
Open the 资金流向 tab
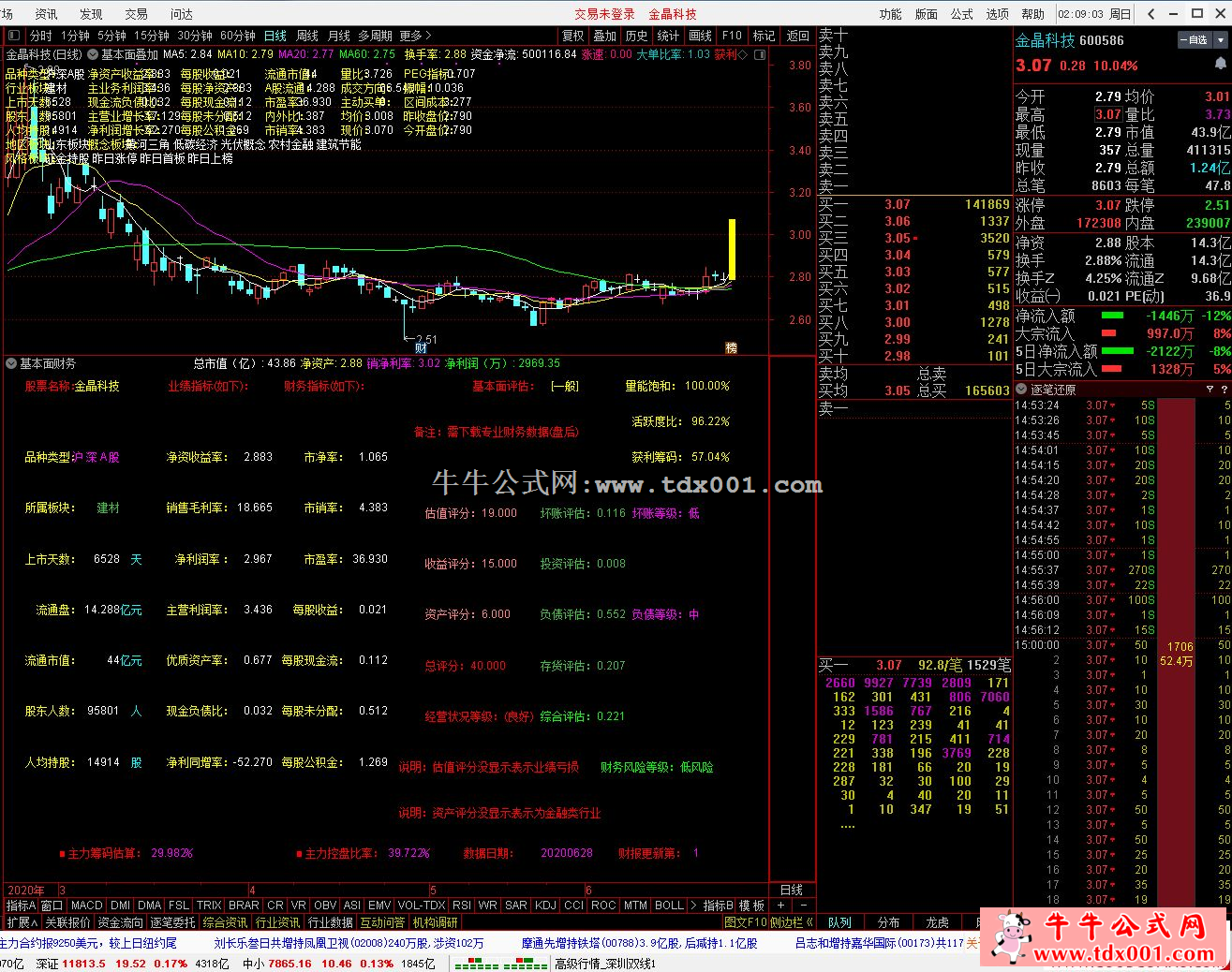coord(120,922)
